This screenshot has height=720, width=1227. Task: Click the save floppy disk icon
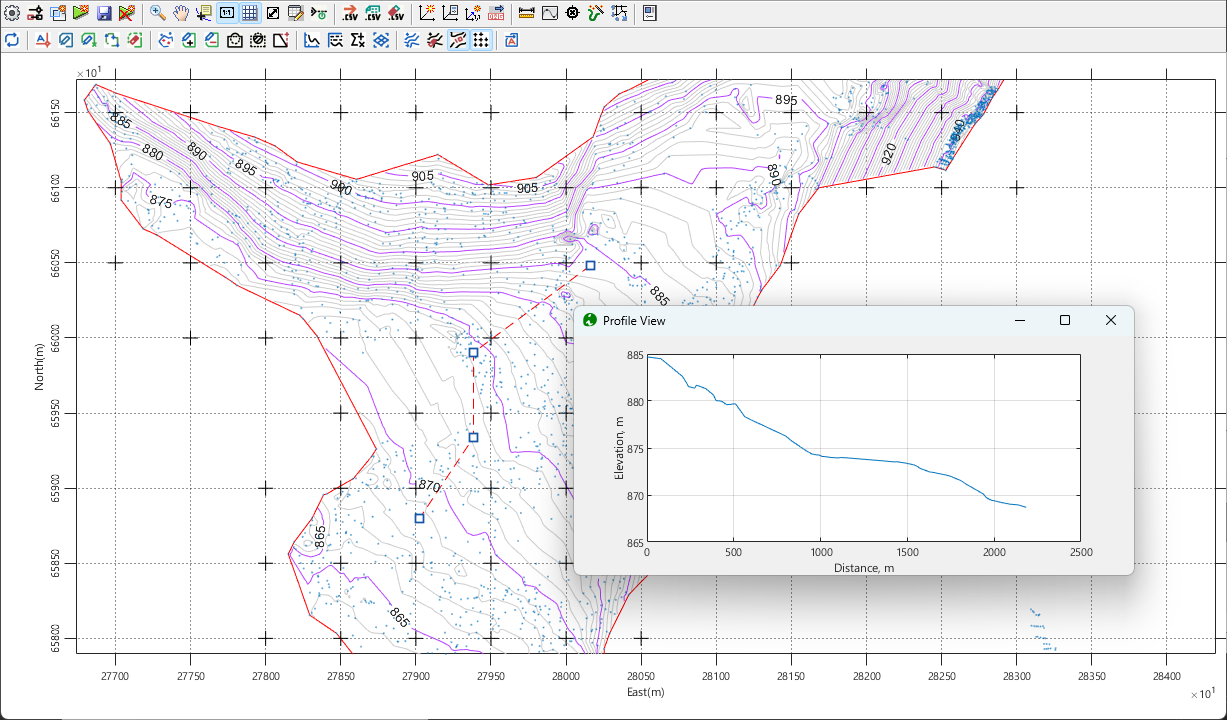104,13
